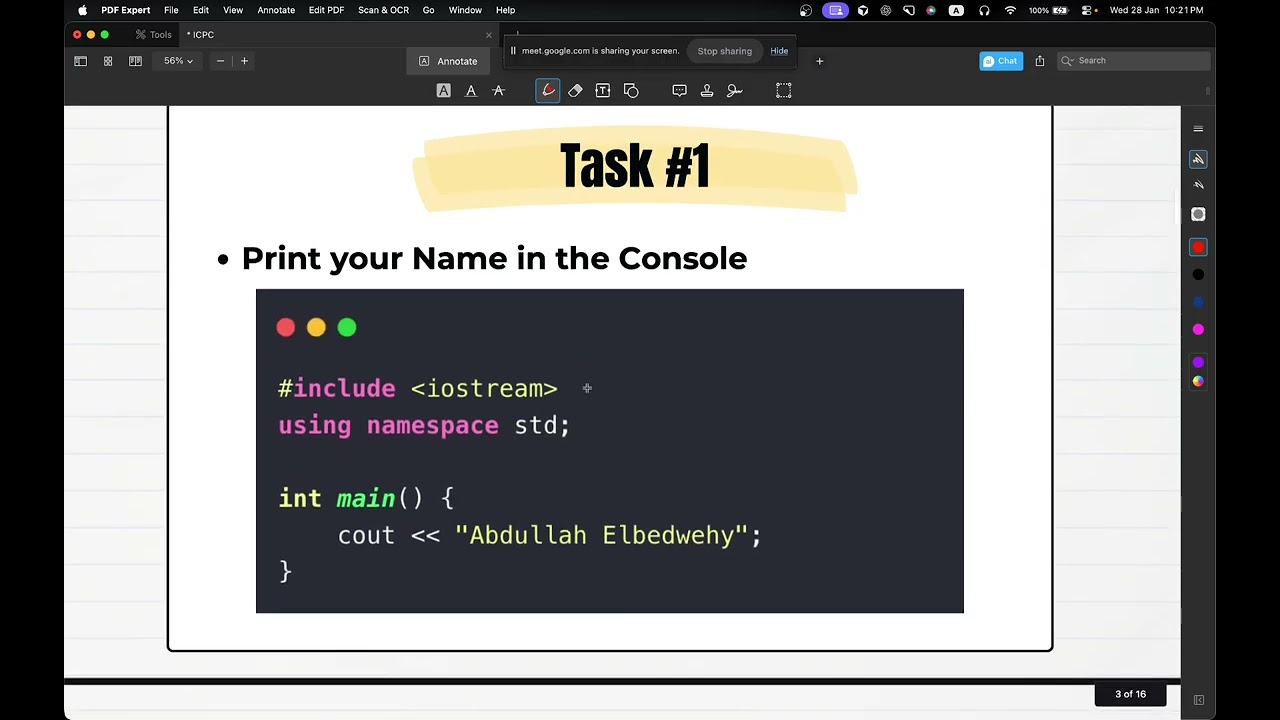The width and height of the screenshot is (1280, 720).
Task: Open the page thumbnails grid view
Action: tap(108, 61)
